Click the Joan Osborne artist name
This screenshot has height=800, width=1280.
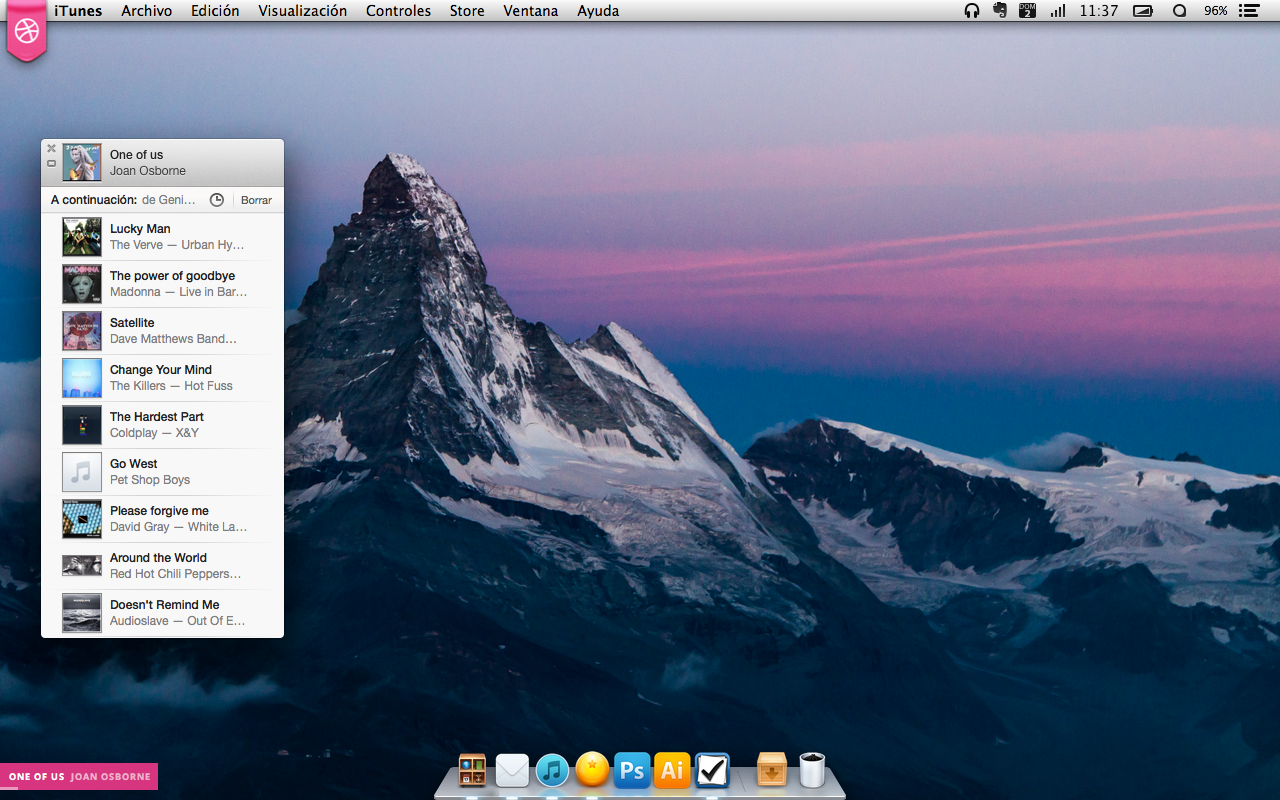tap(148, 171)
